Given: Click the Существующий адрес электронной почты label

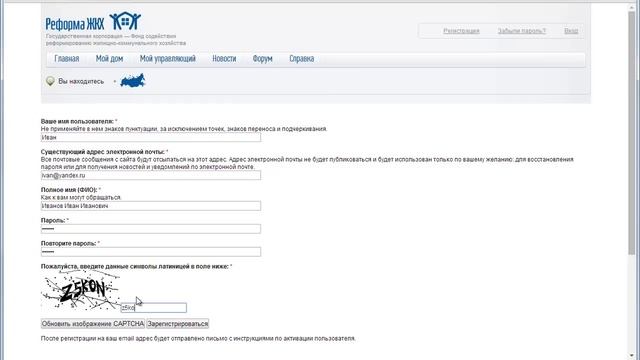Looking at the screenshot, I should (102, 152).
